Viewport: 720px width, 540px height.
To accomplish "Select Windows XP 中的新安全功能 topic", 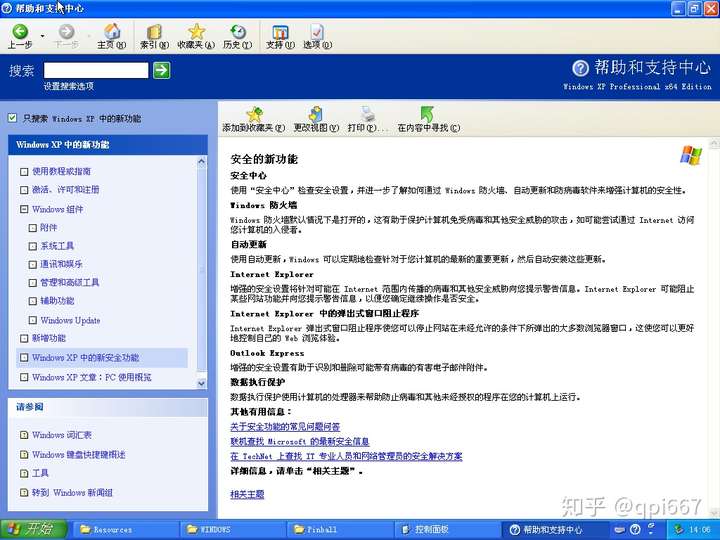I will click(x=85, y=358).
